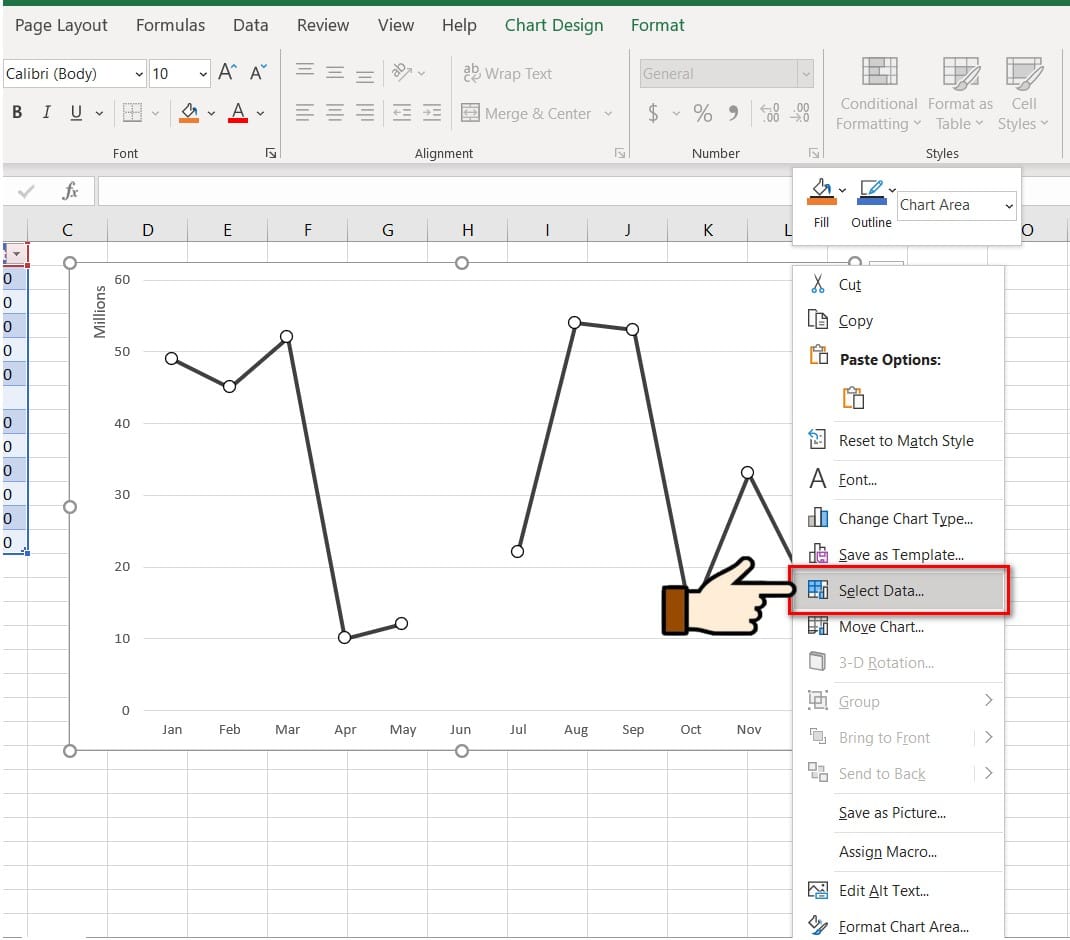Open the Calibri font name dropdown
Image resolution: width=1070 pixels, height=940 pixels.
point(75,73)
